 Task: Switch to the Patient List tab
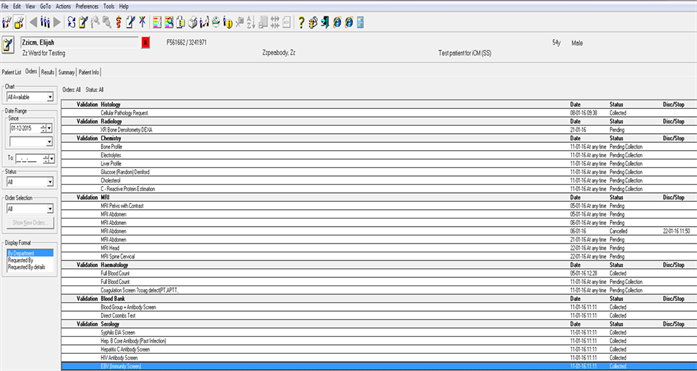[12, 72]
